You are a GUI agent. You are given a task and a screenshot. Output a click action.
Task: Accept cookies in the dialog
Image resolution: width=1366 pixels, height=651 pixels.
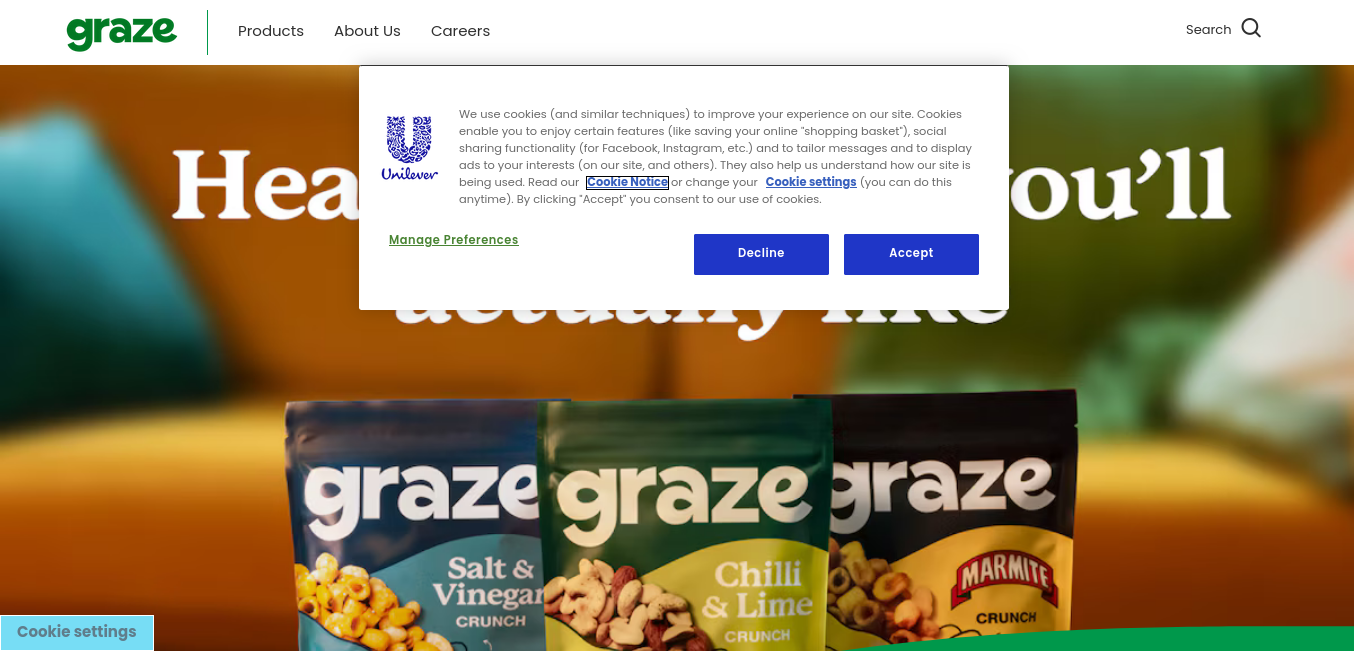pos(911,254)
